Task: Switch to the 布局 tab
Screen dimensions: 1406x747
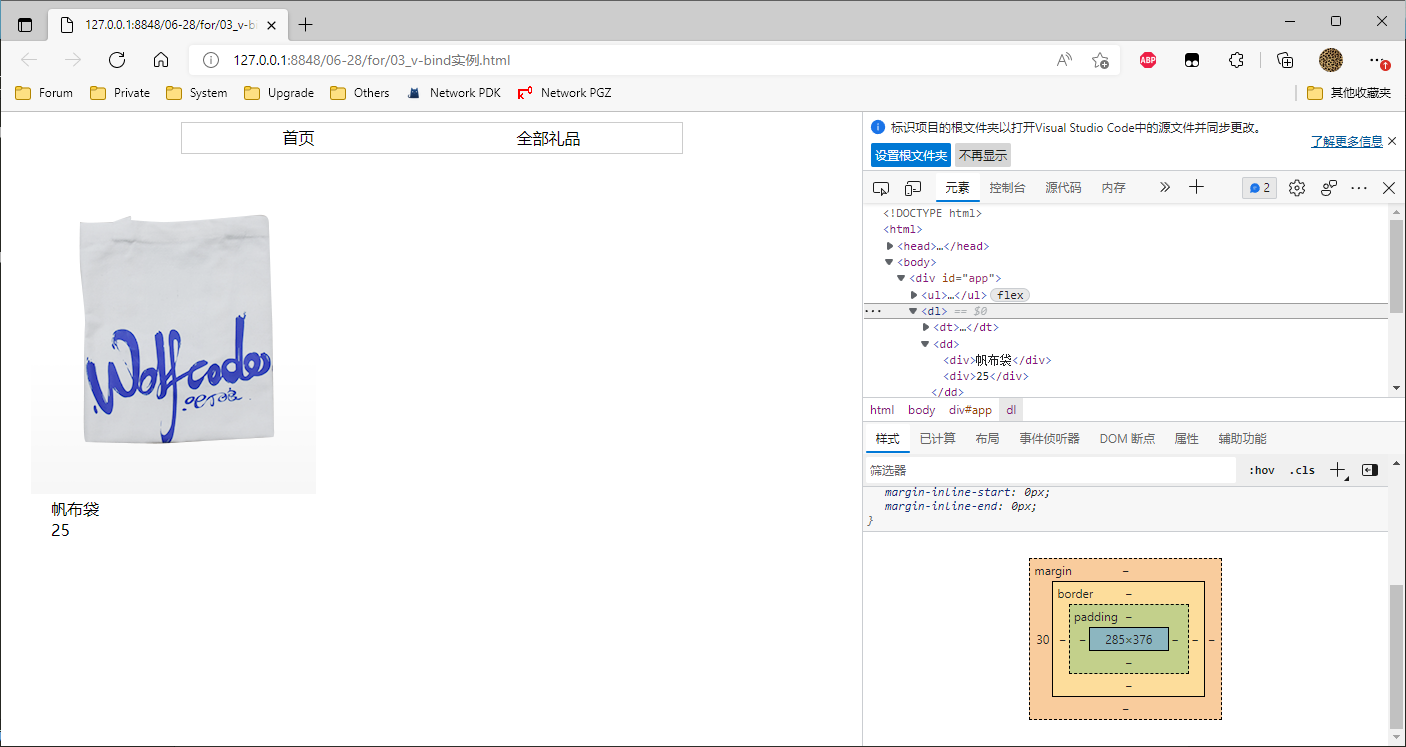Action: click(987, 439)
